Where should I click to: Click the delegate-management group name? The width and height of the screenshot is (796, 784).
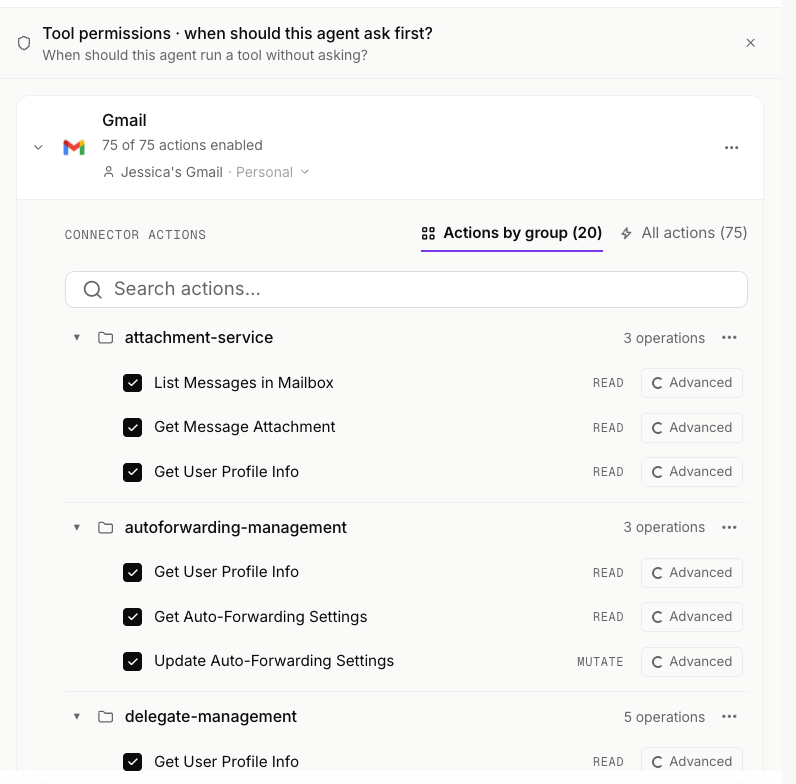tap(211, 717)
